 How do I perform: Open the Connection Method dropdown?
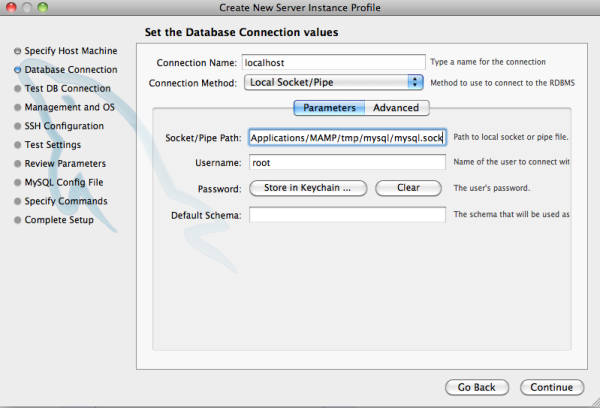click(334, 82)
